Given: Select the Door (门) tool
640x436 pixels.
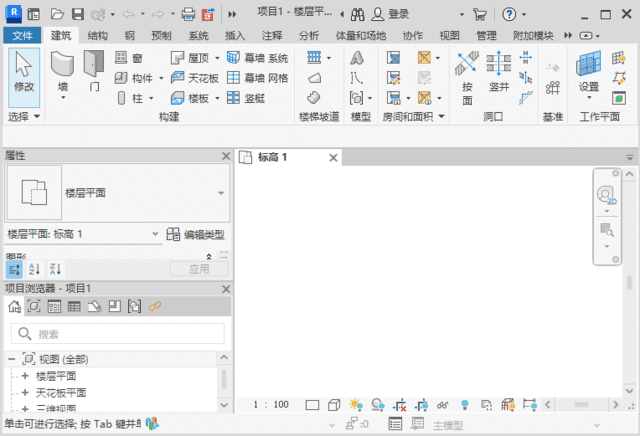Looking at the screenshot, I should 93,71.
